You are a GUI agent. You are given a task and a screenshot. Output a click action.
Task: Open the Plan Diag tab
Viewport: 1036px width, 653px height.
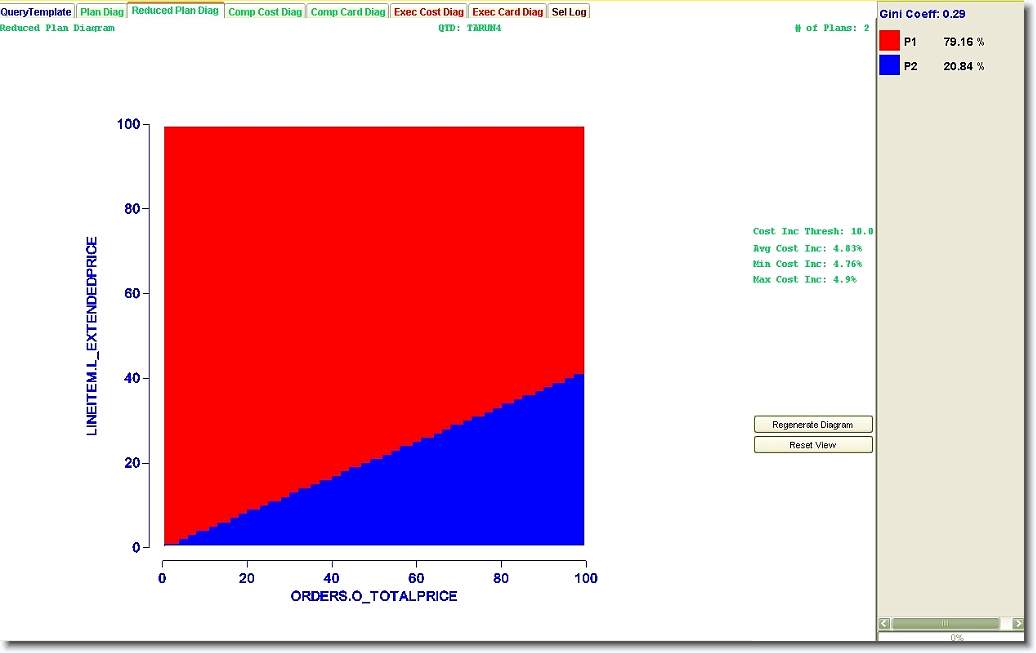(102, 12)
